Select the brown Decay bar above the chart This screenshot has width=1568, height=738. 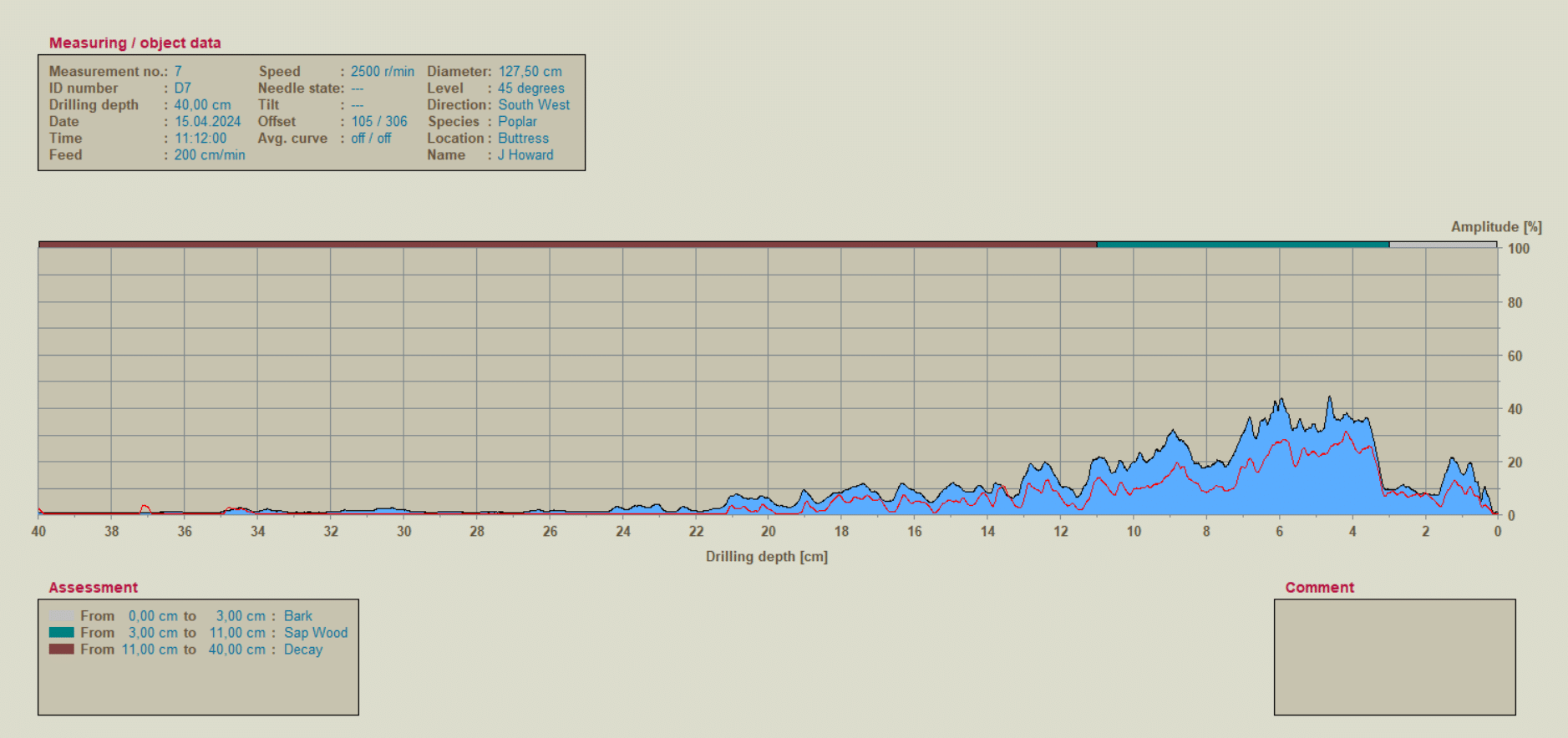tap(567, 245)
